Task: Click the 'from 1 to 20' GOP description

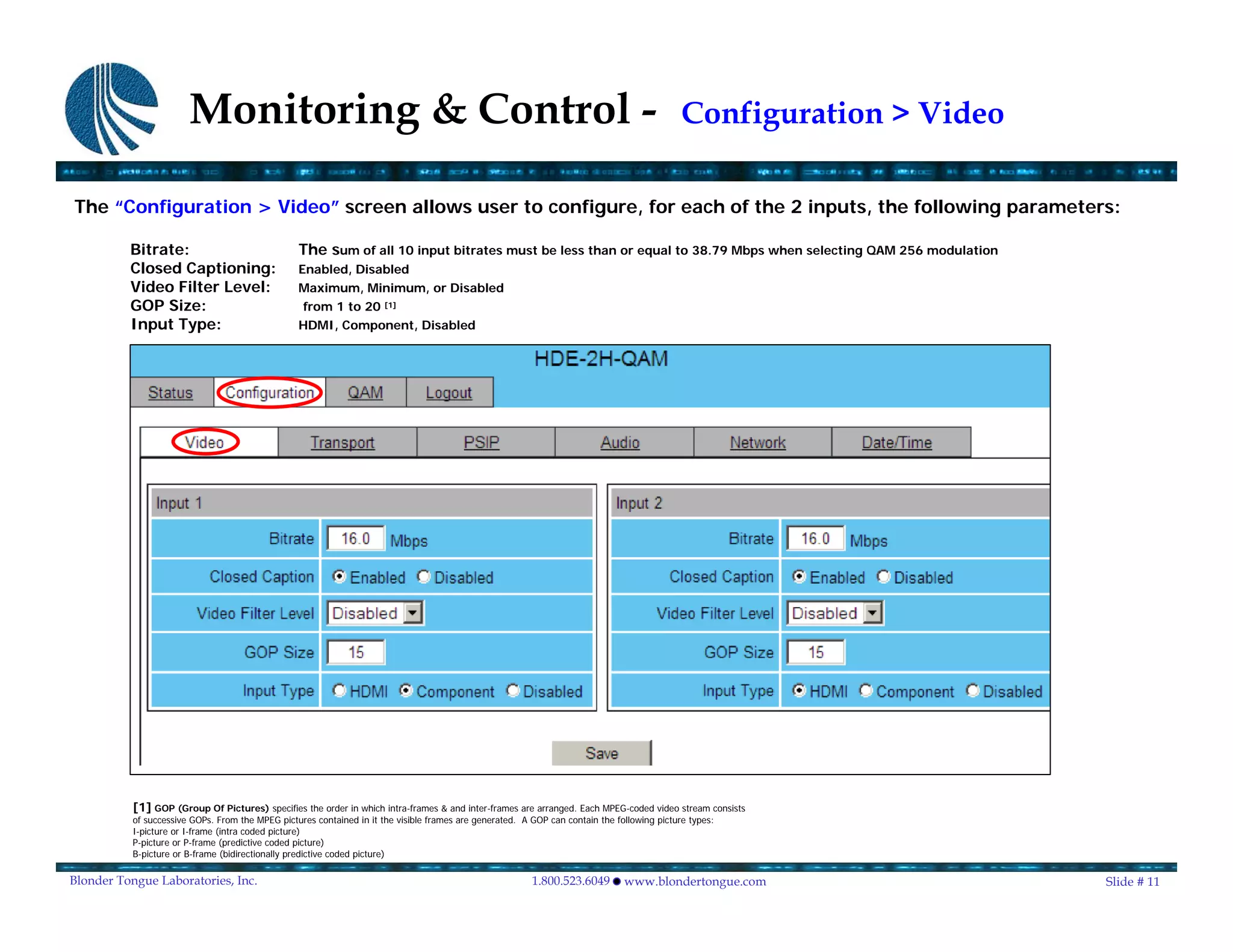Action: (x=341, y=306)
